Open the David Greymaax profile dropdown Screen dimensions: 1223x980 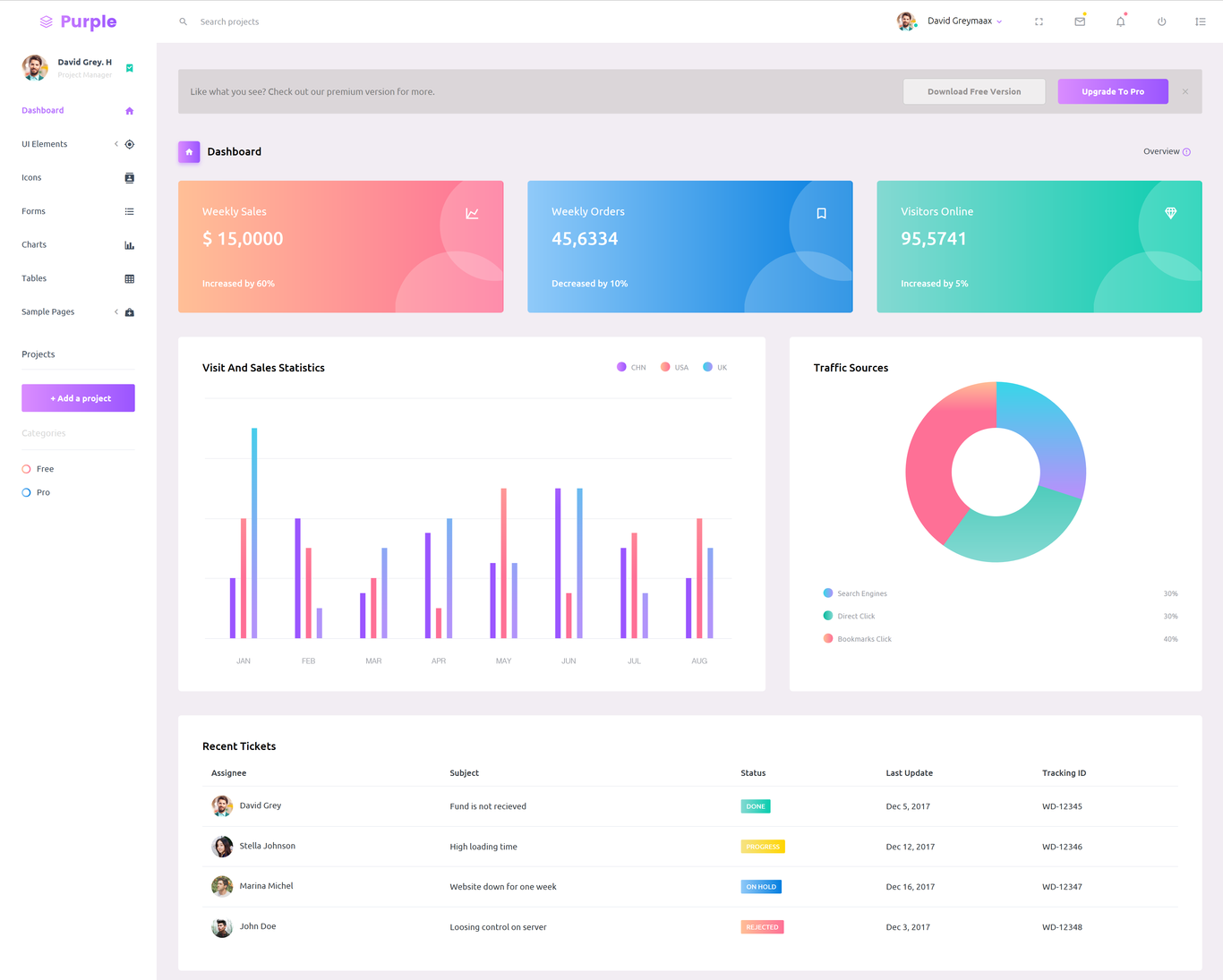[x=950, y=21]
